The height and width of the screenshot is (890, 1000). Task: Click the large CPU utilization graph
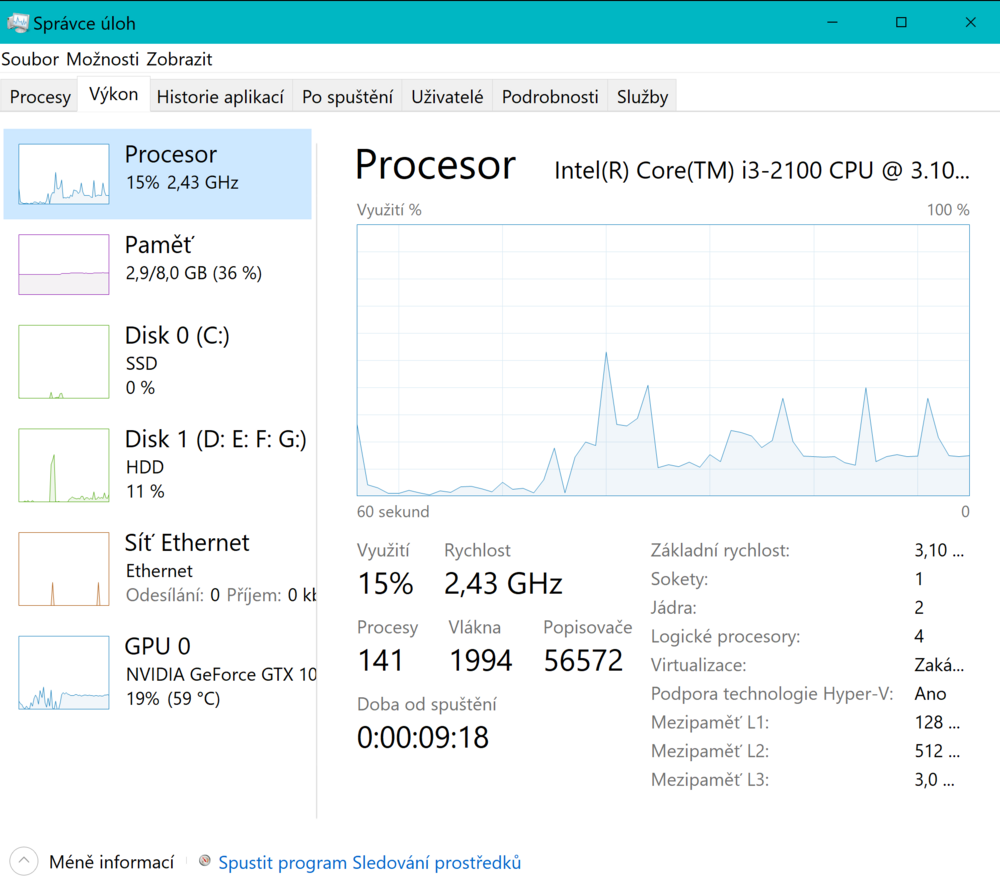coord(662,360)
